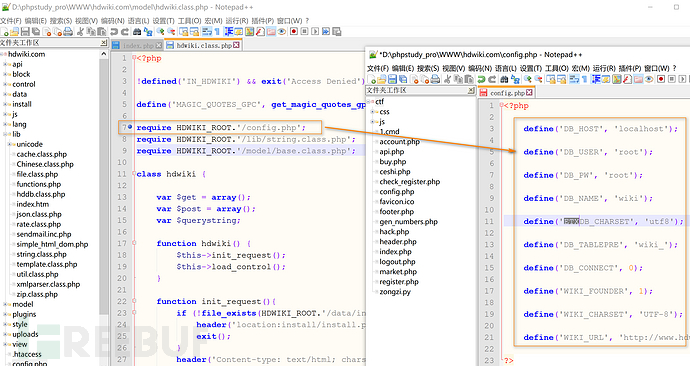
Task: Click Save recorded macro icon in hdwiki.class.php window
Action: pyautogui.click(x=337, y=32)
